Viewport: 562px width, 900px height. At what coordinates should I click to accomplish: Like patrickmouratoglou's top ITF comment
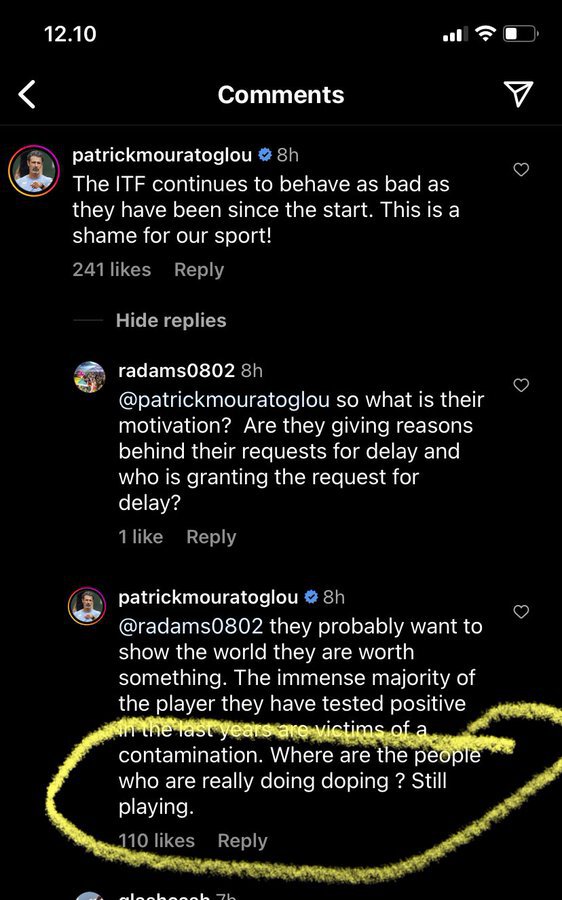tap(521, 169)
